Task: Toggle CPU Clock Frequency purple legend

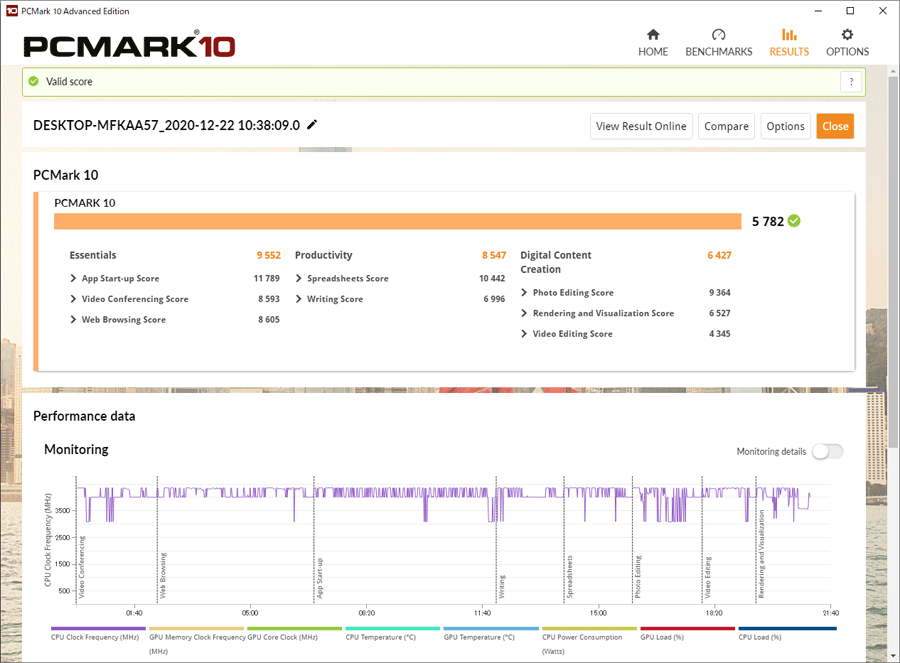Action: (98, 634)
